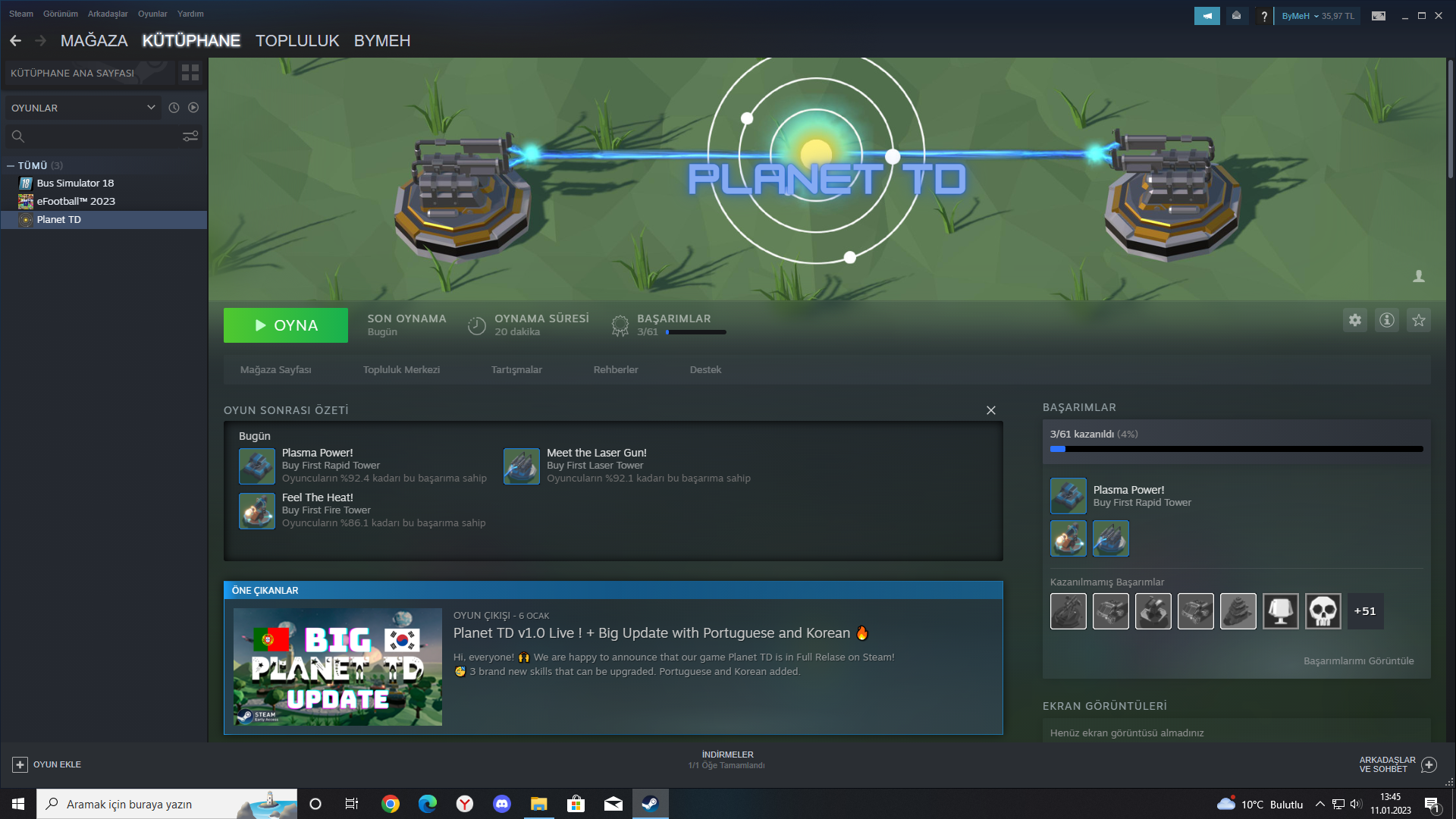Go to TOPLULUK tab
This screenshot has height=819, width=1456.
point(297,41)
